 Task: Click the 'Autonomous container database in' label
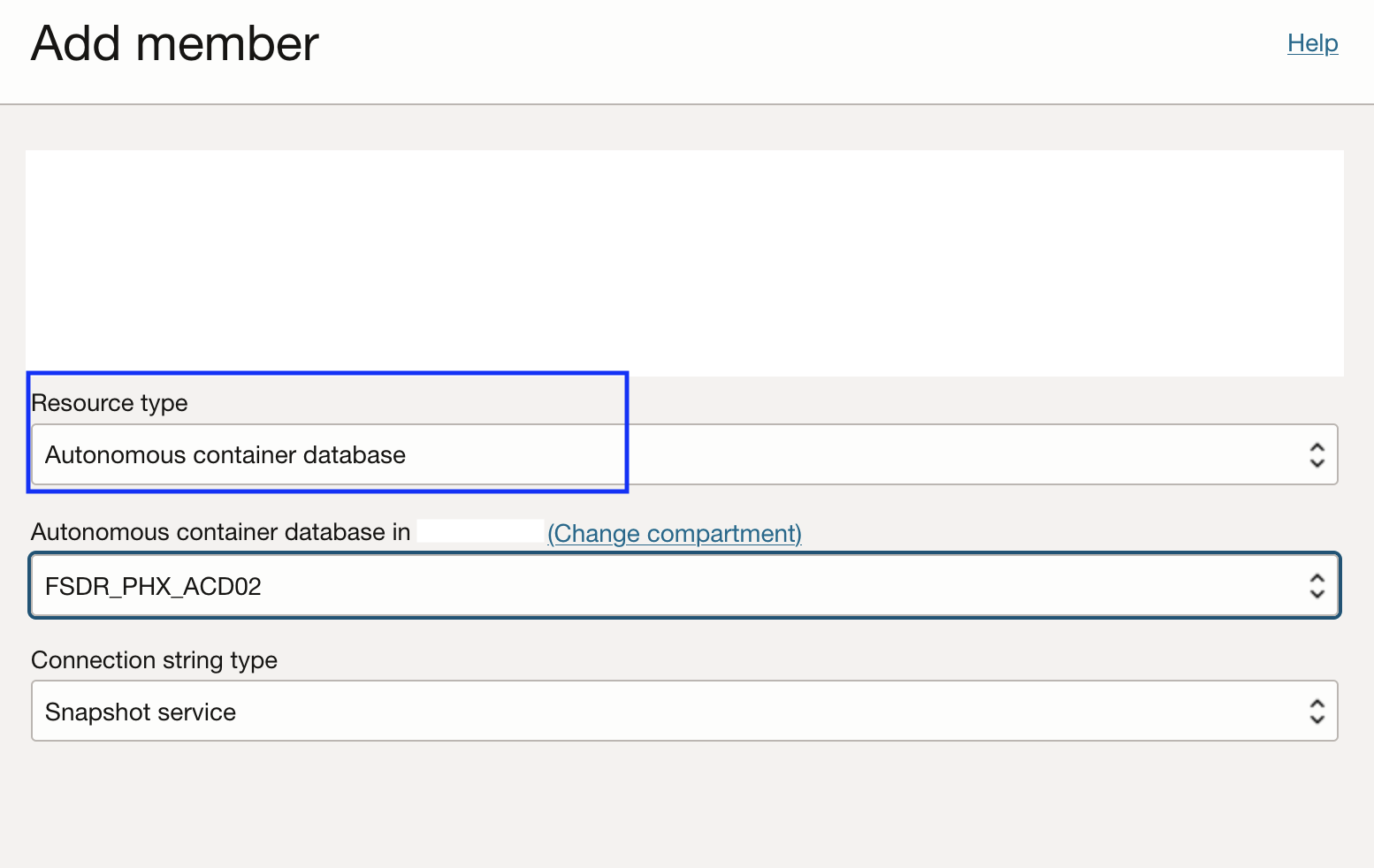point(220,532)
